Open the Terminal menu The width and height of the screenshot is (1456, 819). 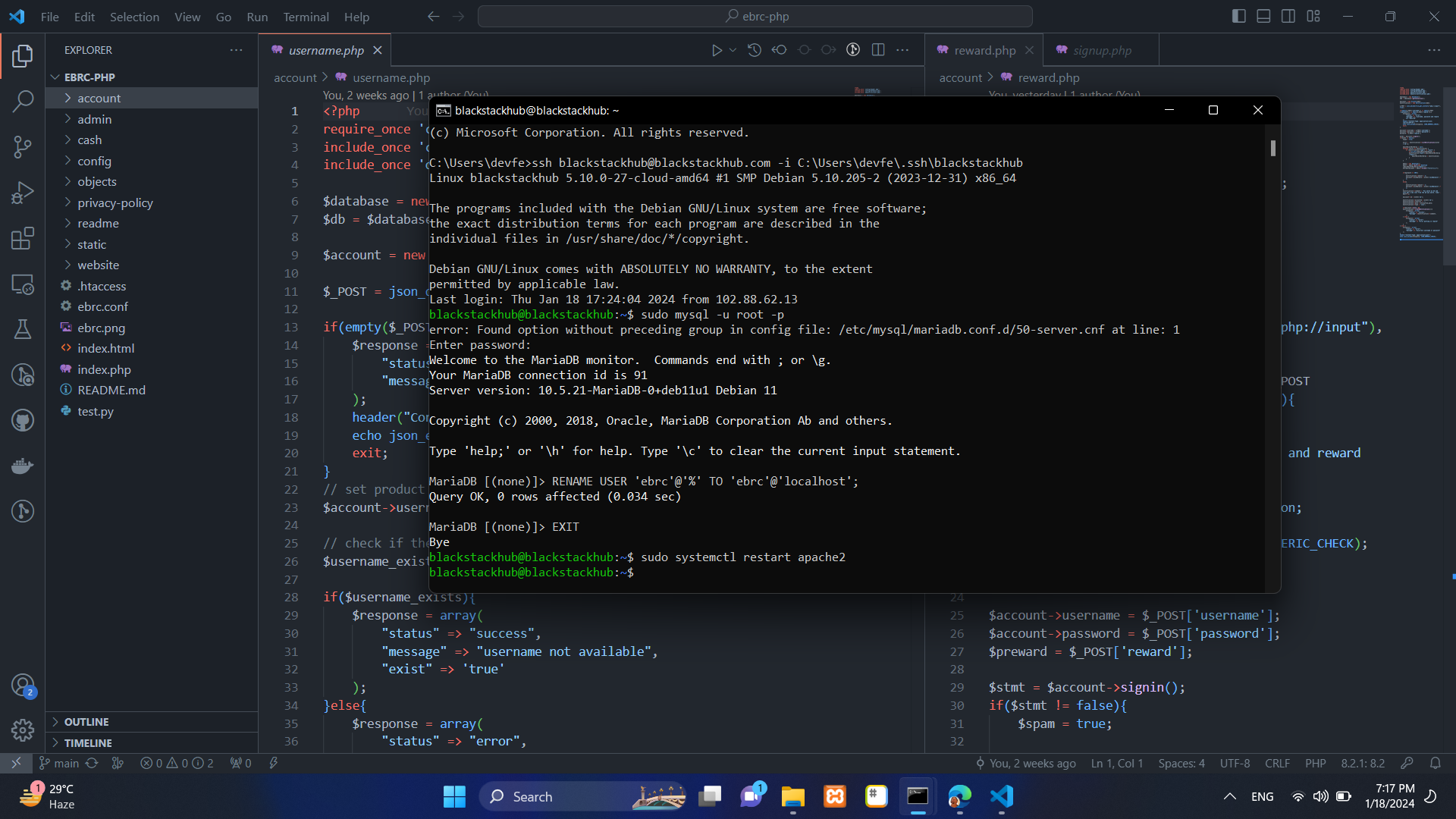point(306,17)
